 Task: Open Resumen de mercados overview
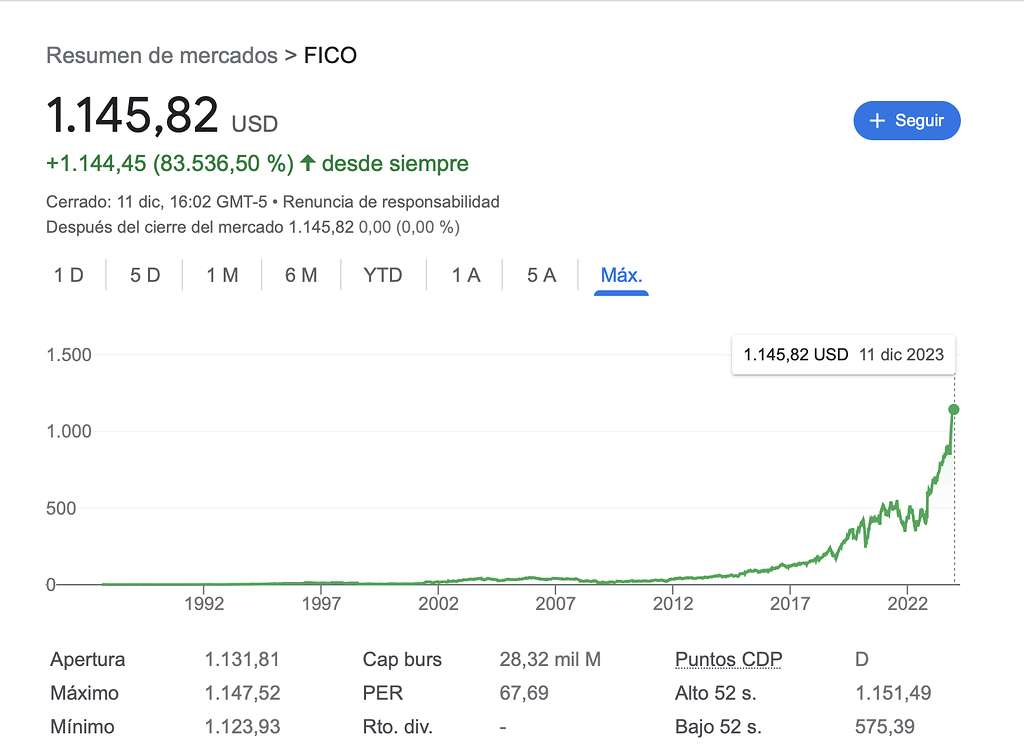[x=160, y=56]
